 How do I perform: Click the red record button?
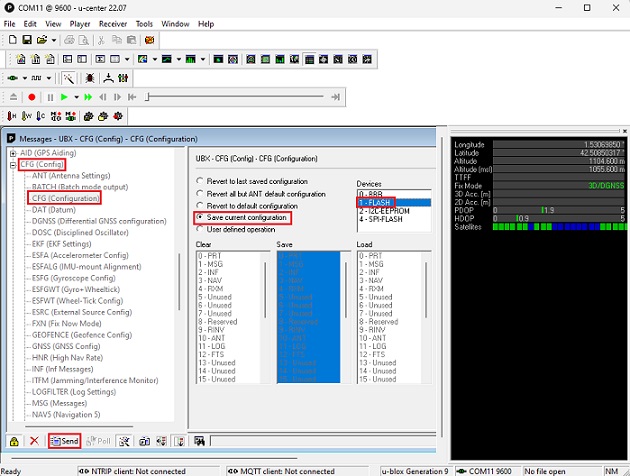(32, 97)
